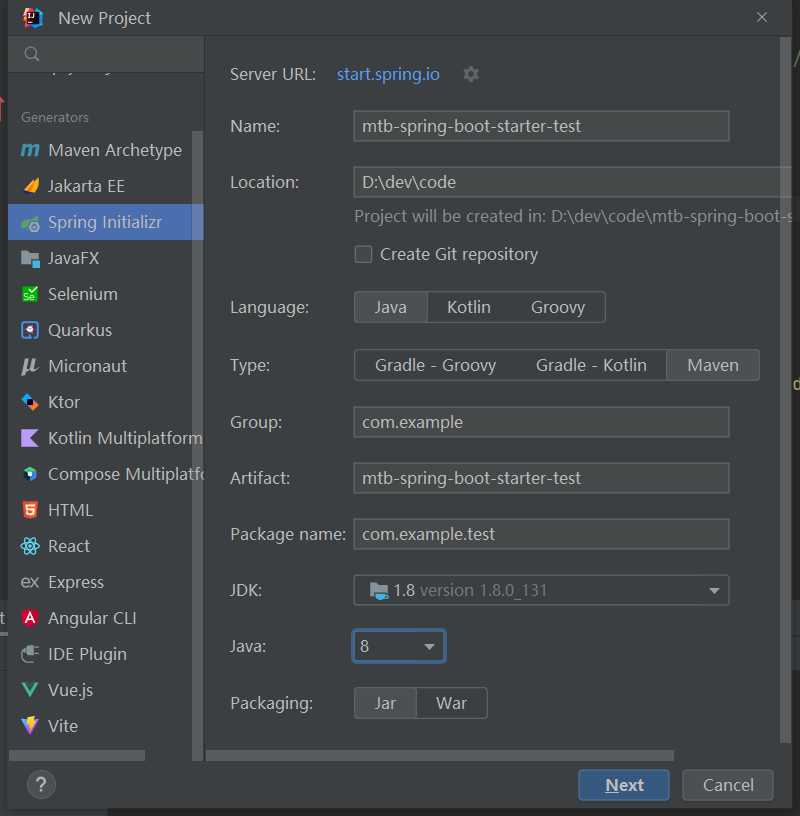Click the Next button
This screenshot has width=800, height=816.
coord(624,785)
